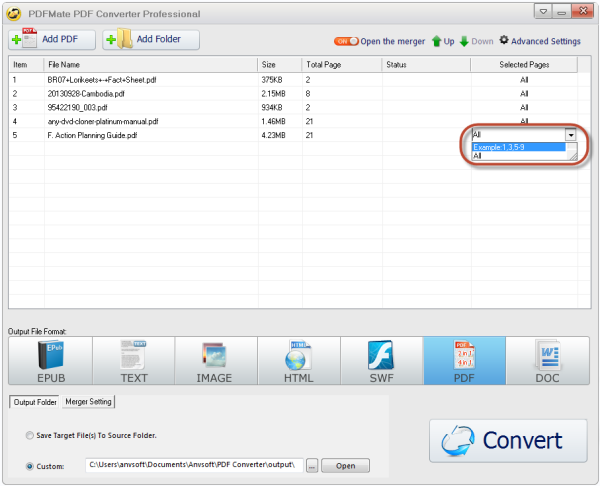Open Advanced Settings gear
Screen dimensions: 600x486
click(540, 41)
